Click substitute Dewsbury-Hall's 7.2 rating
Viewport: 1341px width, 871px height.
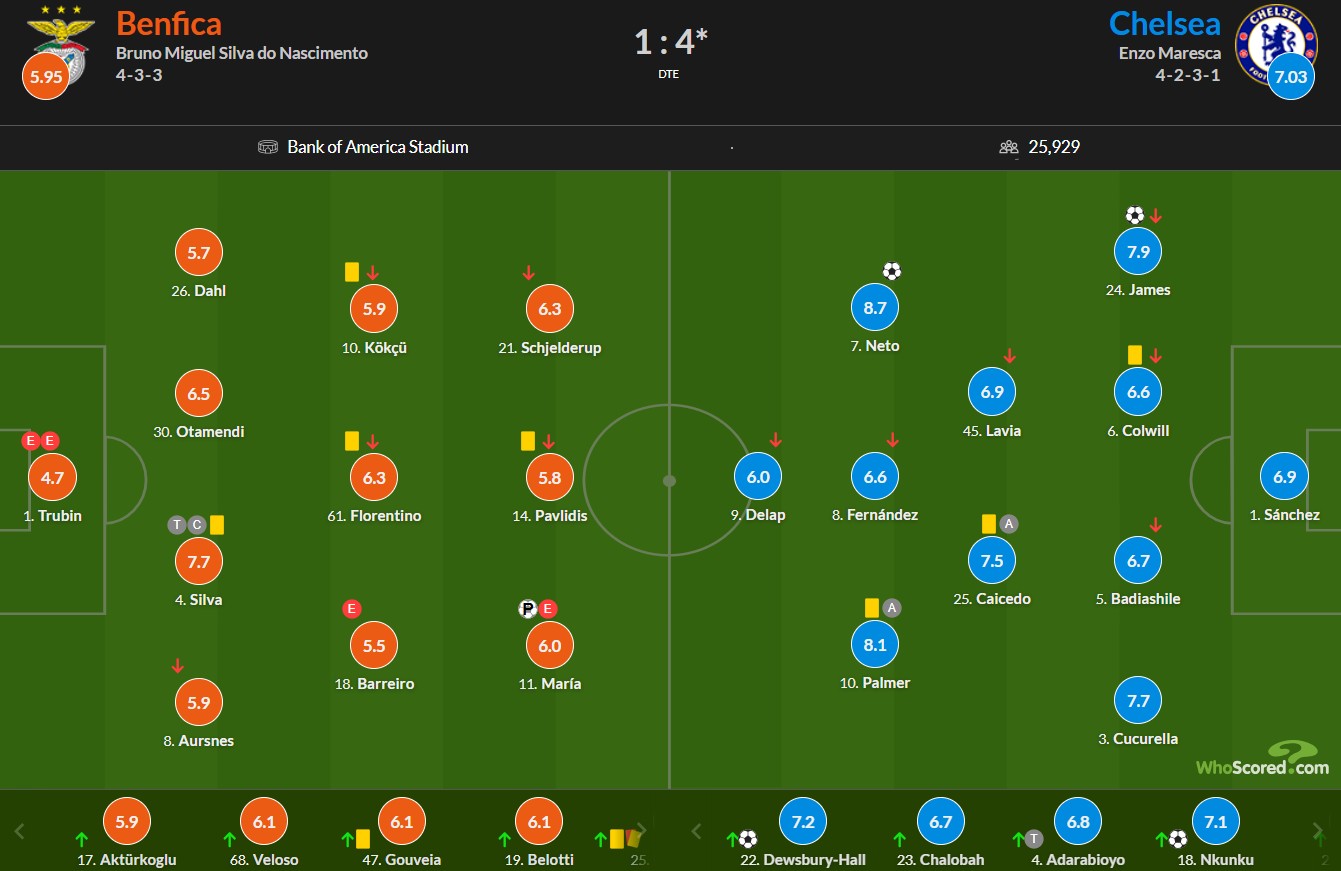pyautogui.click(x=803, y=823)
